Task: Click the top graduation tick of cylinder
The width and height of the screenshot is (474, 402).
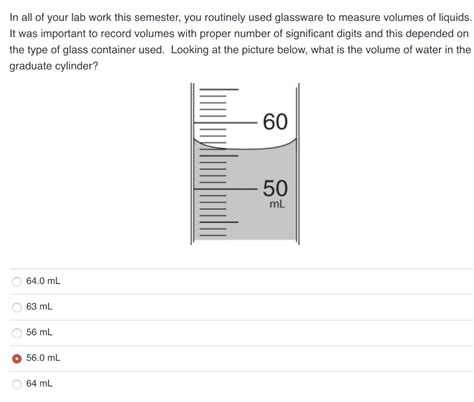Action: (219, 89)
